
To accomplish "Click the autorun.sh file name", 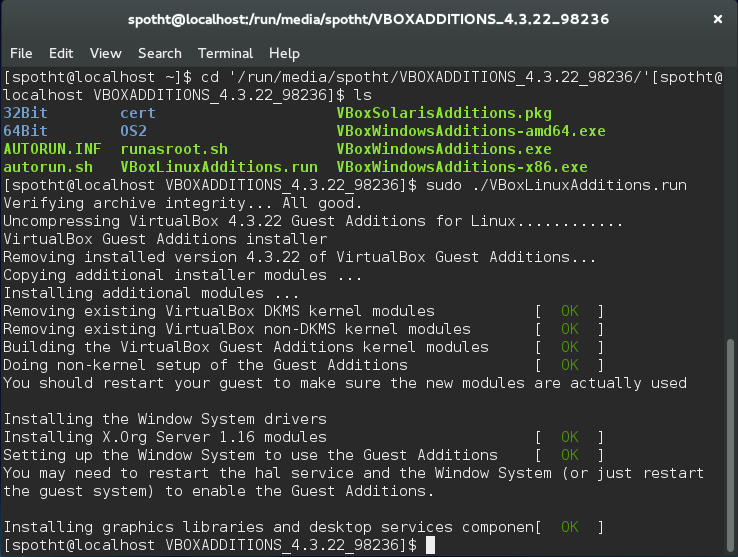I will tap(48, 167).
